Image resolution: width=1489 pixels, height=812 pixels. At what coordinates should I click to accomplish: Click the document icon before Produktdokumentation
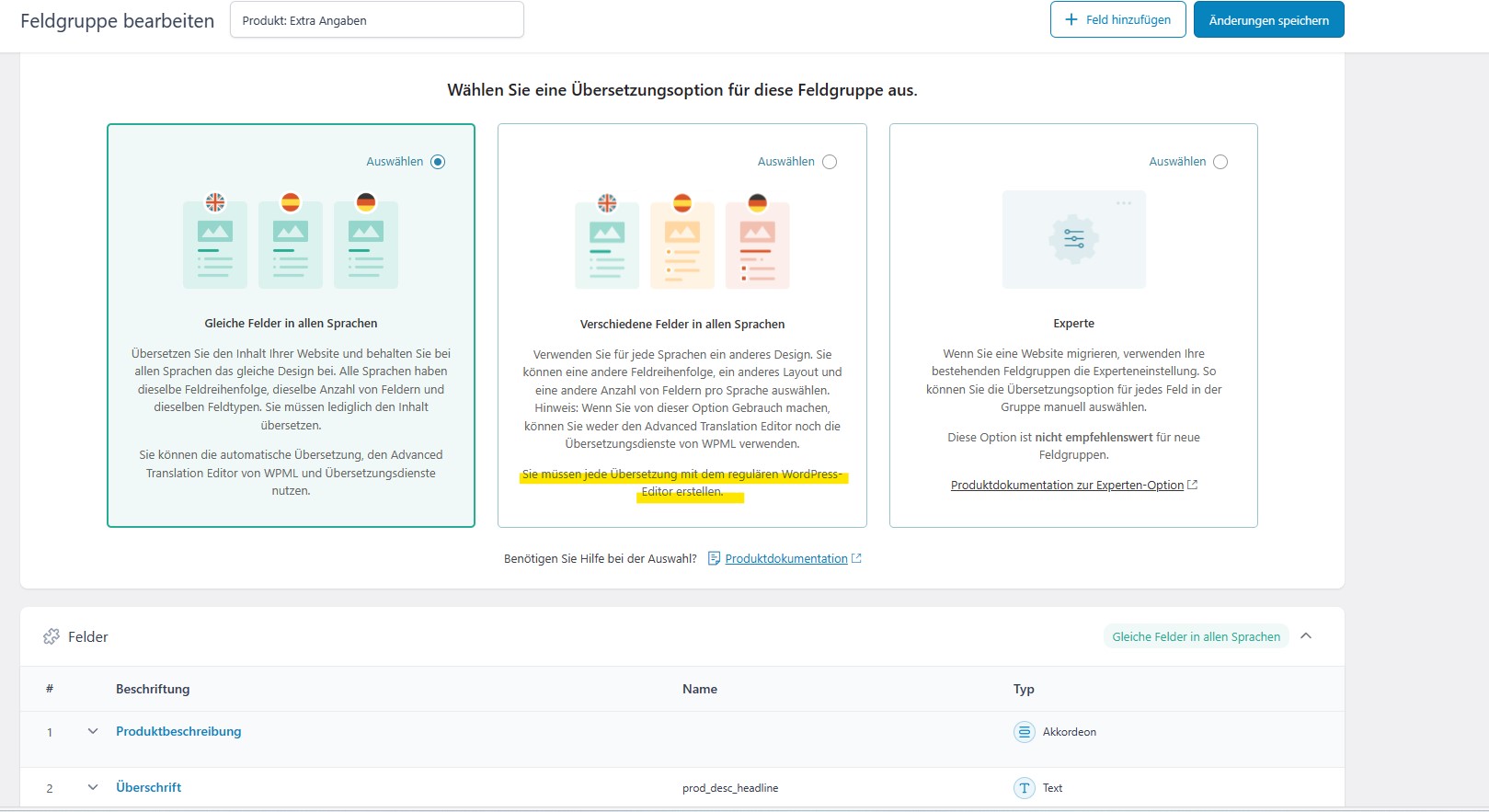pos(714,558)
